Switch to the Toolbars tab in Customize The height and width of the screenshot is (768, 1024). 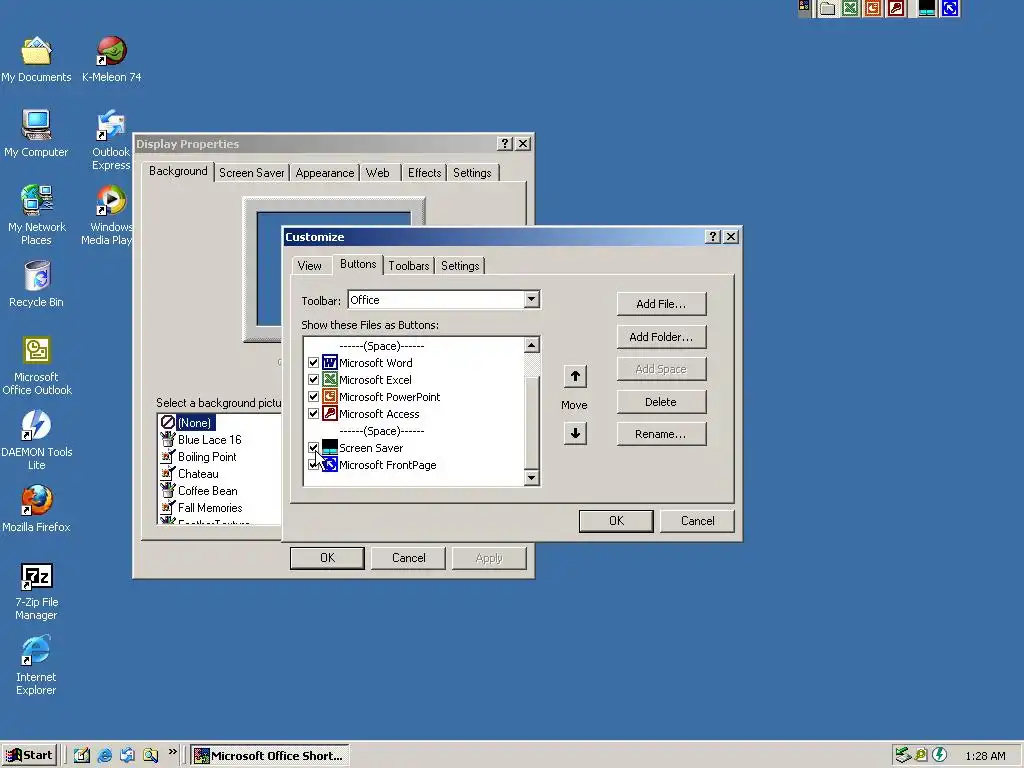(409, 266)
